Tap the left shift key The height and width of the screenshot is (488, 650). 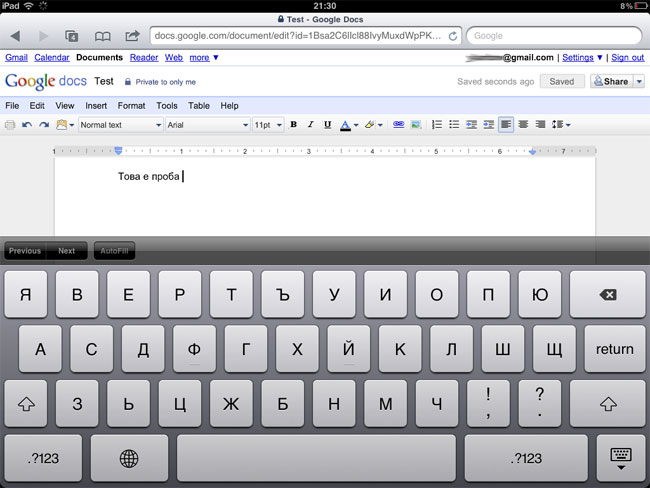coord(26,403)
